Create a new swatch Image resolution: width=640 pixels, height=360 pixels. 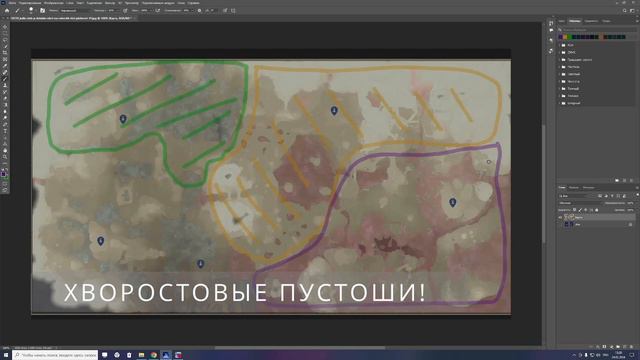pos(624,180)
